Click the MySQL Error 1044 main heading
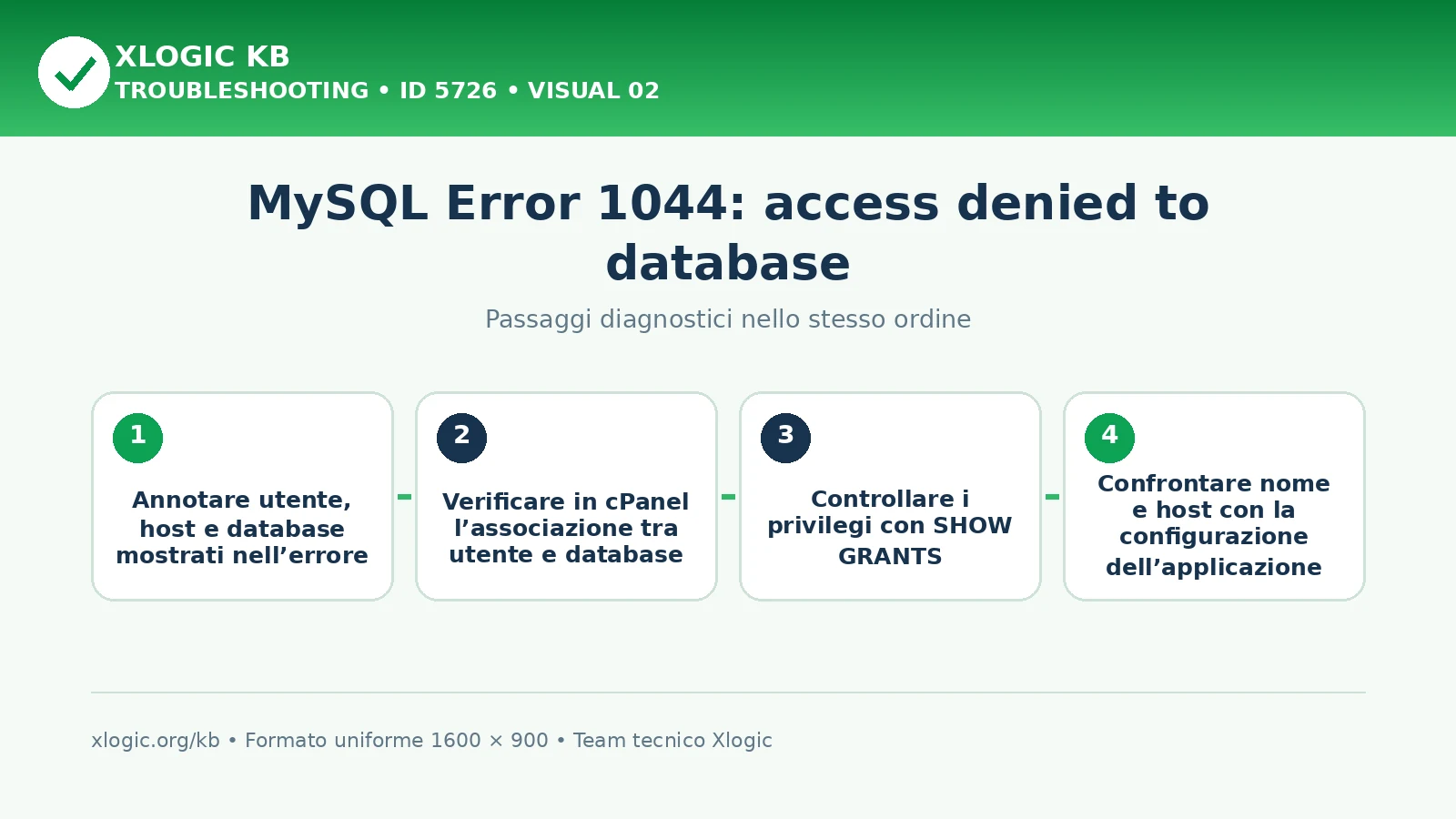 click(728, 233)
